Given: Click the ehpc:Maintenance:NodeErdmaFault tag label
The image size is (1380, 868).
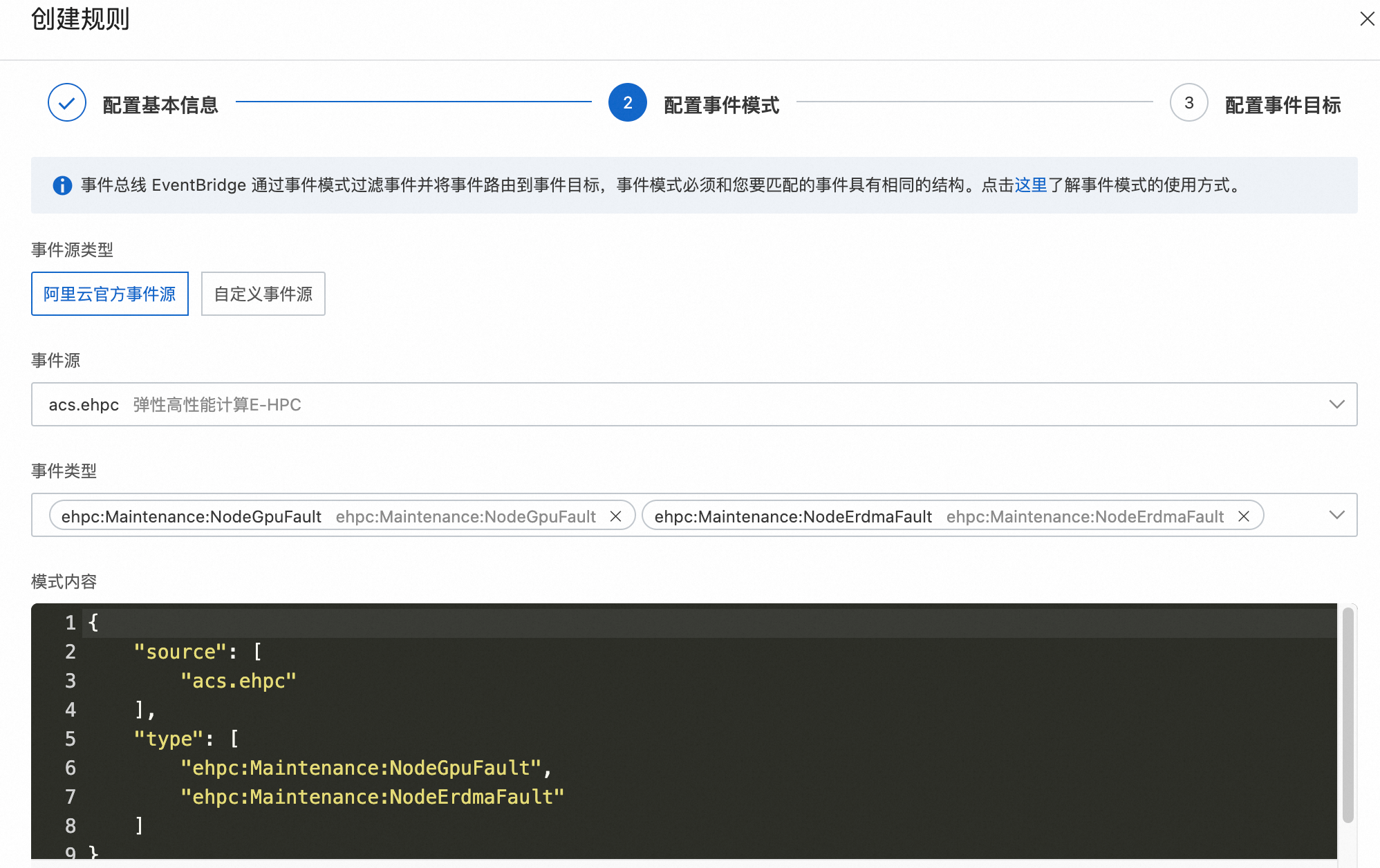Looking at the screenshot, I should (793, 516).
